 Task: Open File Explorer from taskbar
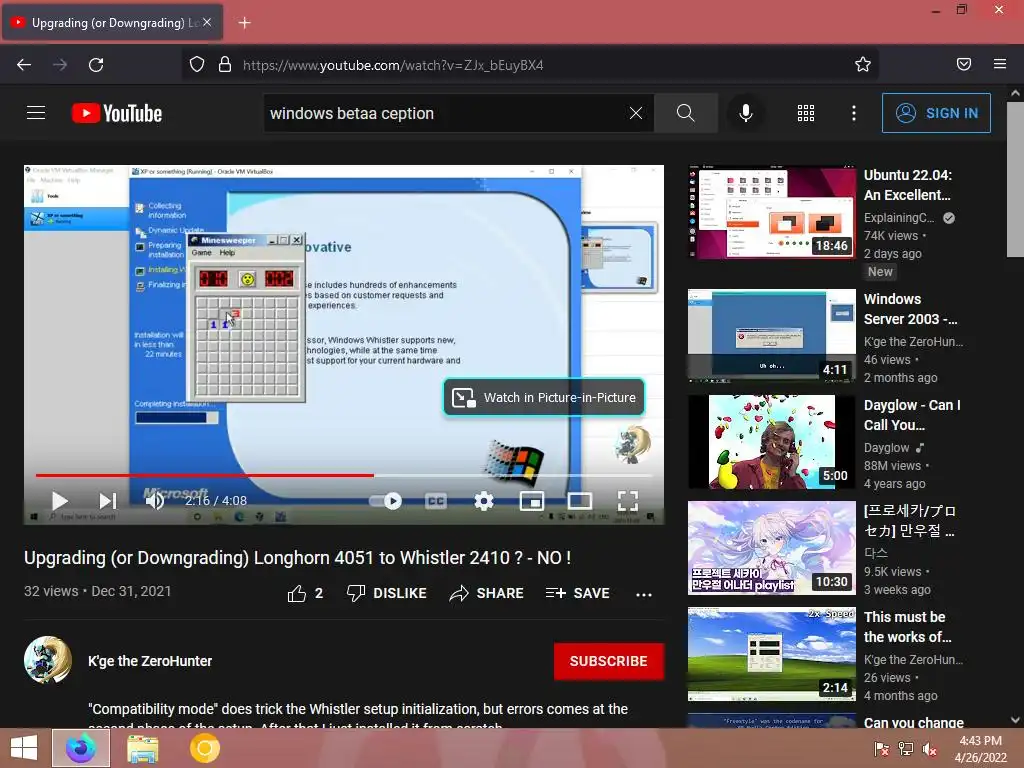(x=142, y=748)
